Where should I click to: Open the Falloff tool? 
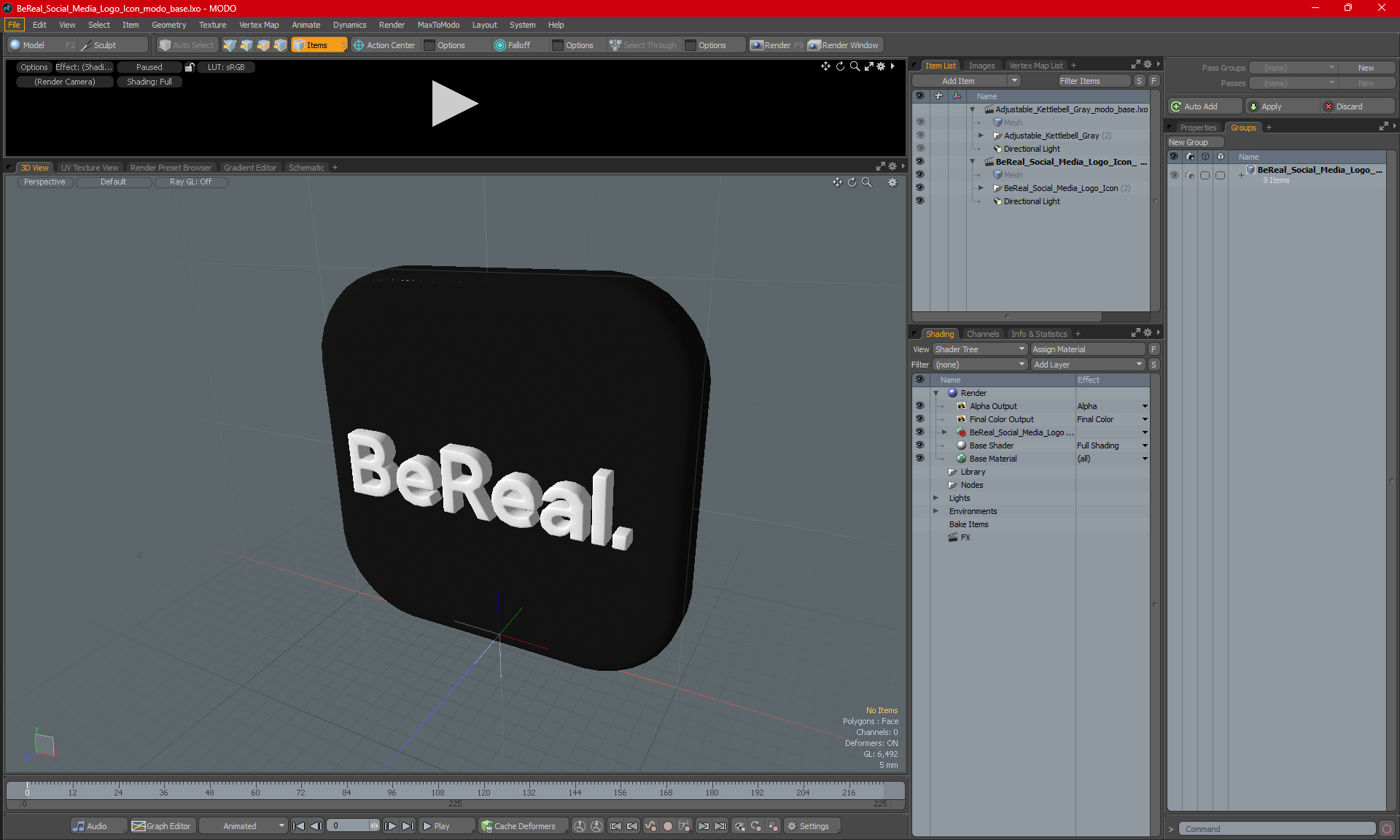point(513,45)
